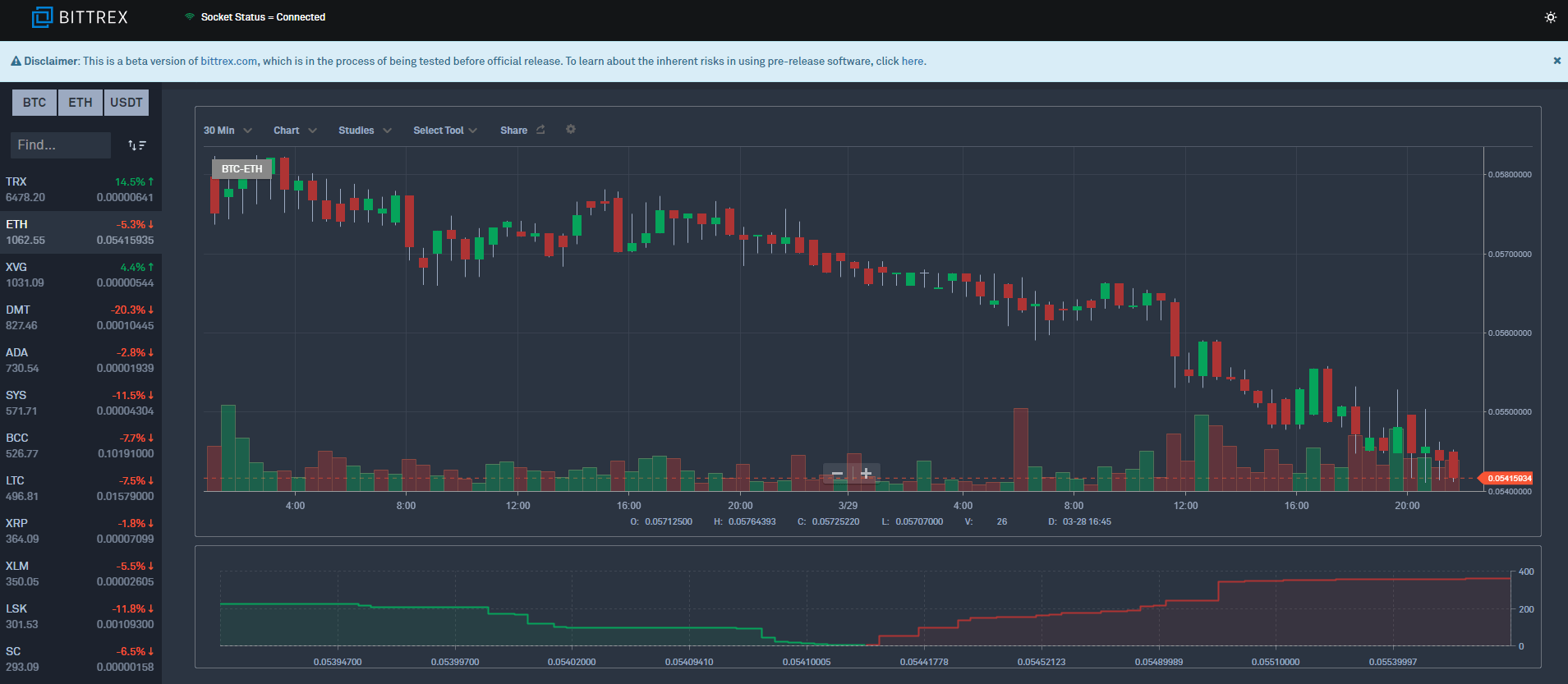Image resolution: width=1568 pixels, height=684 pixels.
Task: Open the 30 Min interval dropdown
Action: pyautogui.click(x=228, y=131)
